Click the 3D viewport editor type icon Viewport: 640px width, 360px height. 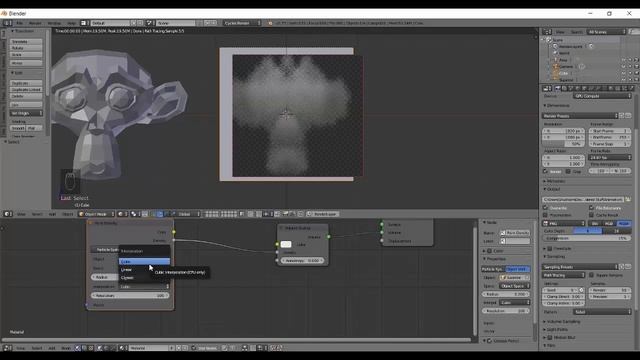pos(7,214)
